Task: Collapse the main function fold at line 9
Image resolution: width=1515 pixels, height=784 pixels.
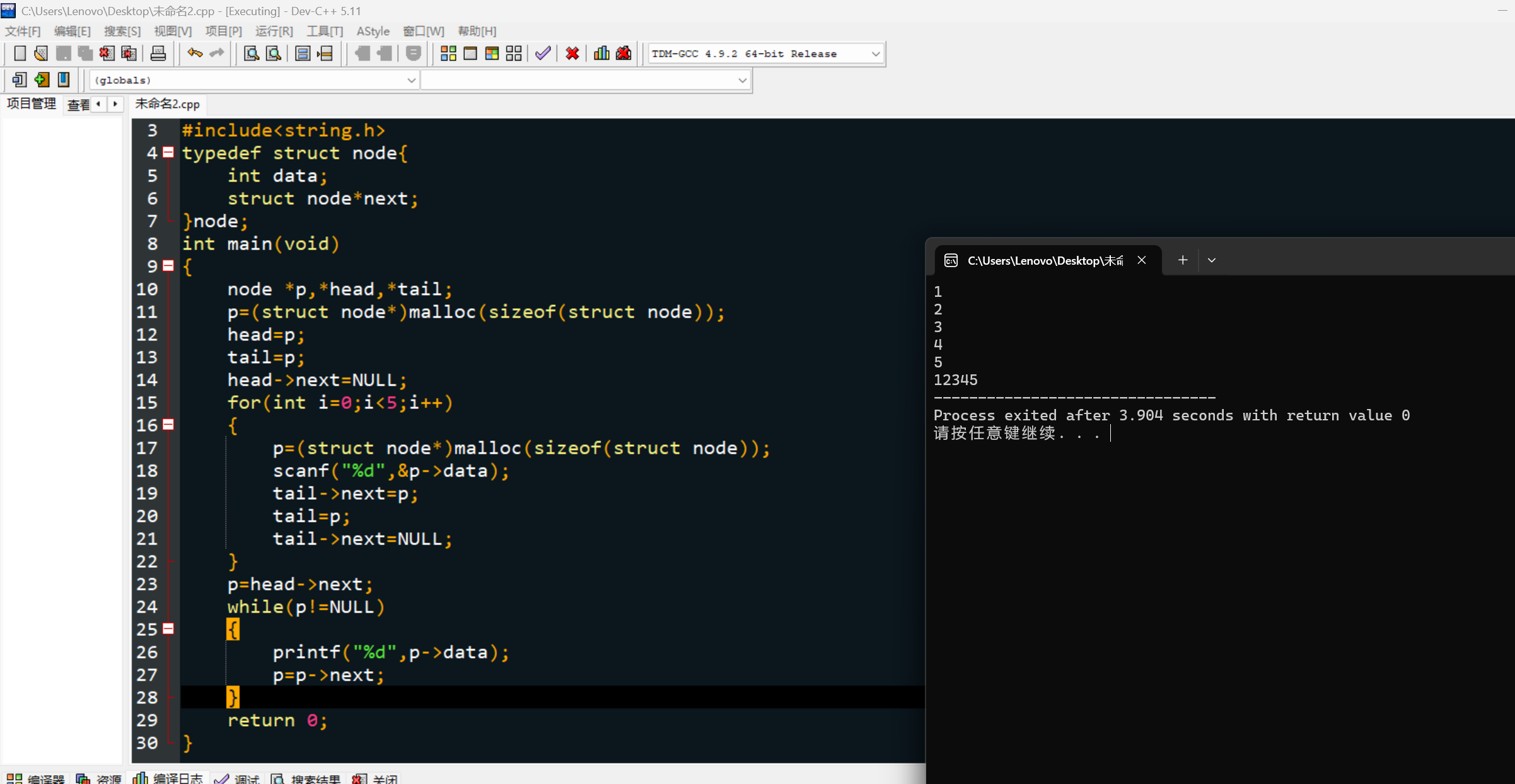Action: click(x=168, y=266)
